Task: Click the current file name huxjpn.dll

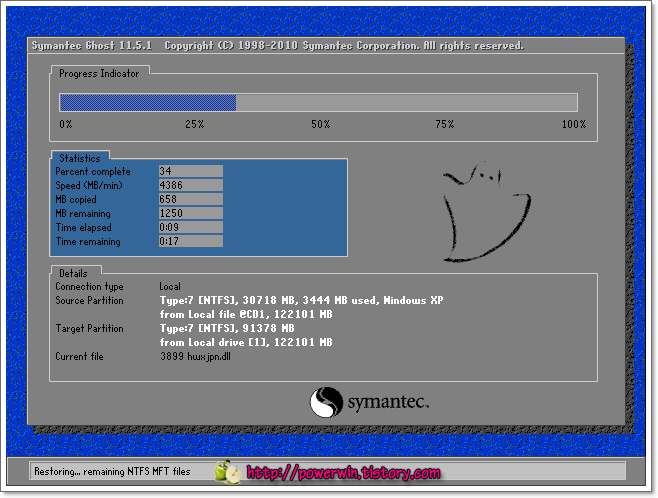Action: coord(209,357)
